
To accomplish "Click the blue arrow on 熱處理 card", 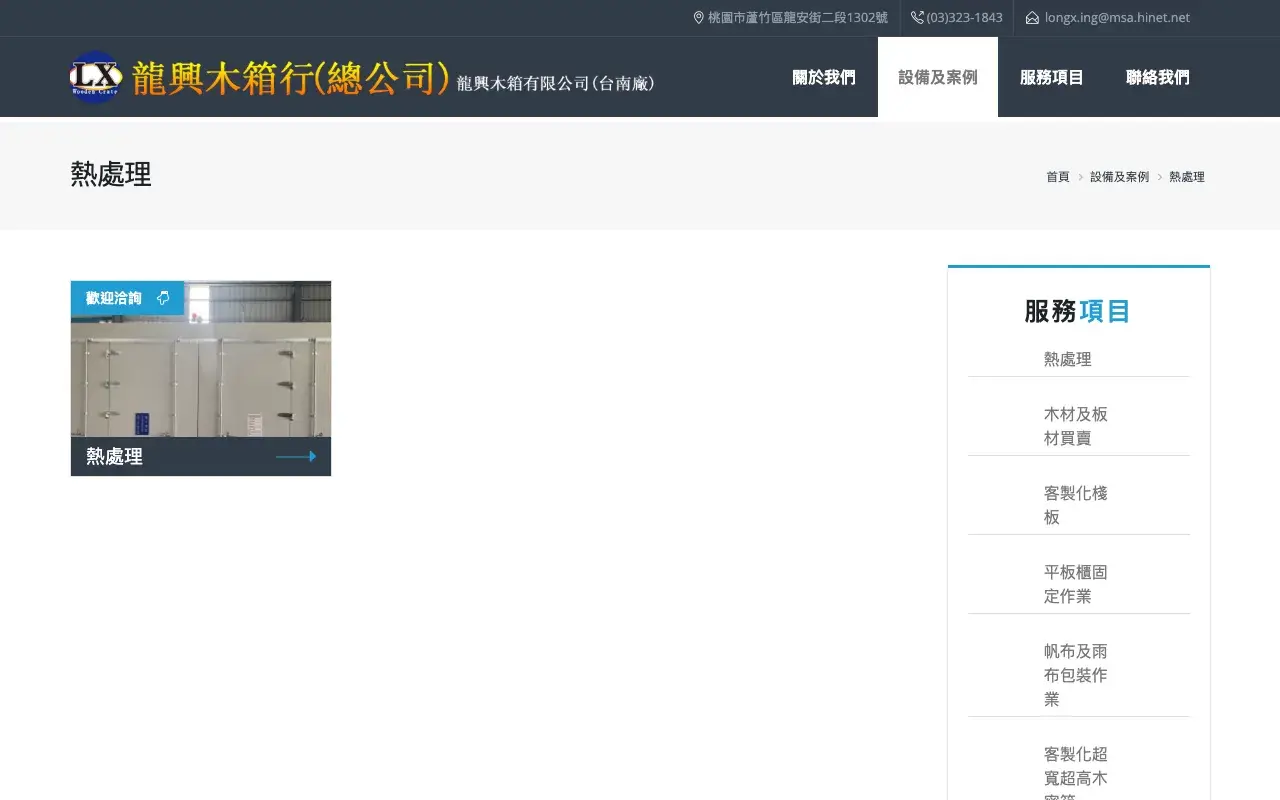I will click(x=296, y=456).
